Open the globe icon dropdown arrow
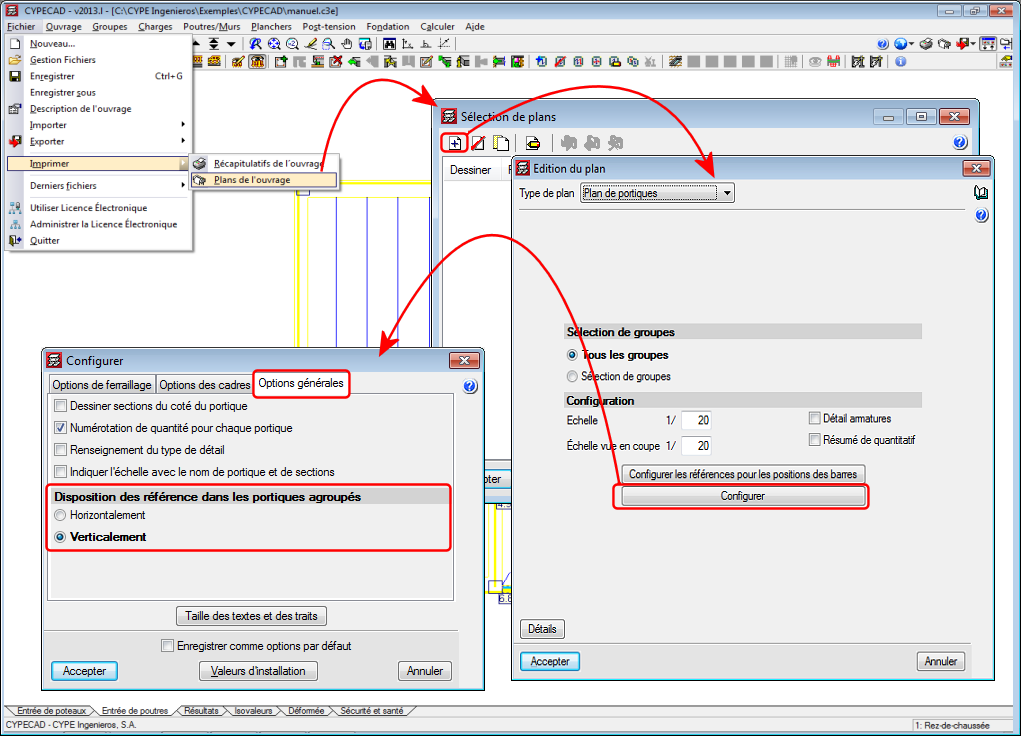The image size is (1021, 736). click(x=912, y=44)
